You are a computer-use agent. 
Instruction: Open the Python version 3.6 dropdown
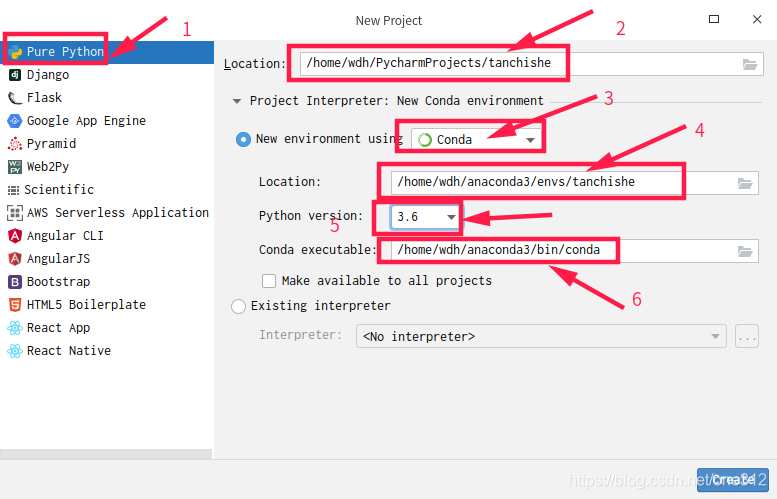point(425,217)
